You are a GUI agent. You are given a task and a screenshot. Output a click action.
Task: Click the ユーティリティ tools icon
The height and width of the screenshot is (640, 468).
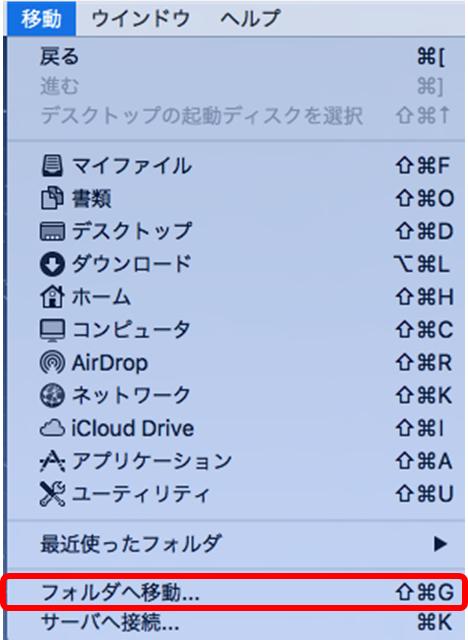coord(52,494)
